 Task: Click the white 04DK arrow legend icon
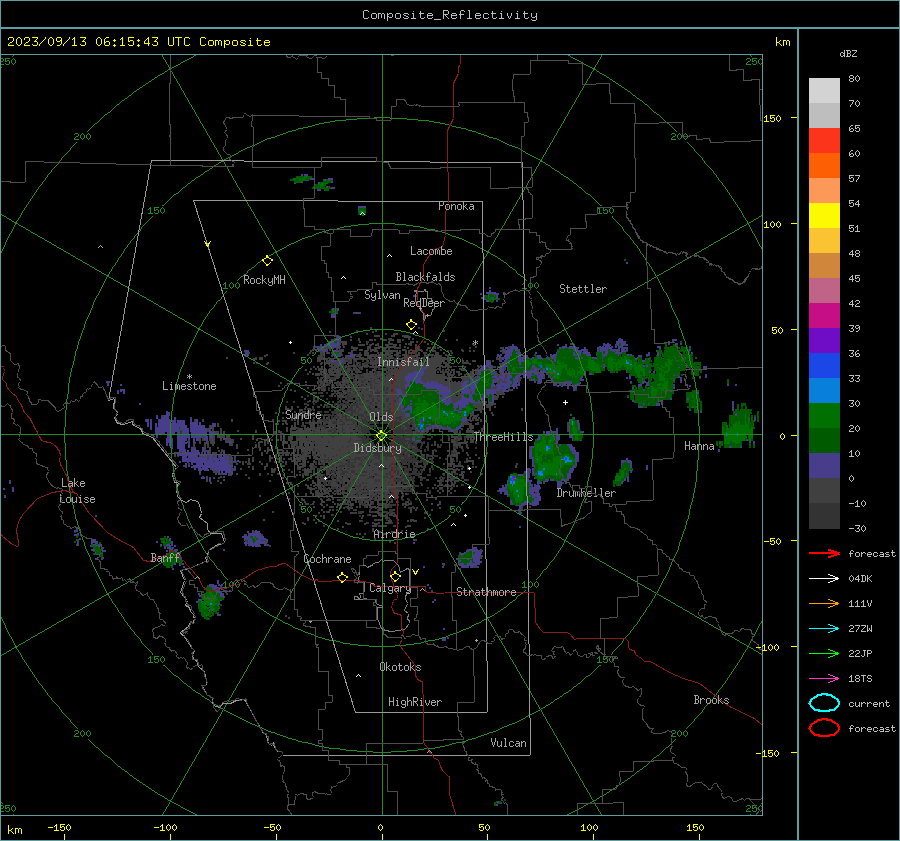point(824,579)
